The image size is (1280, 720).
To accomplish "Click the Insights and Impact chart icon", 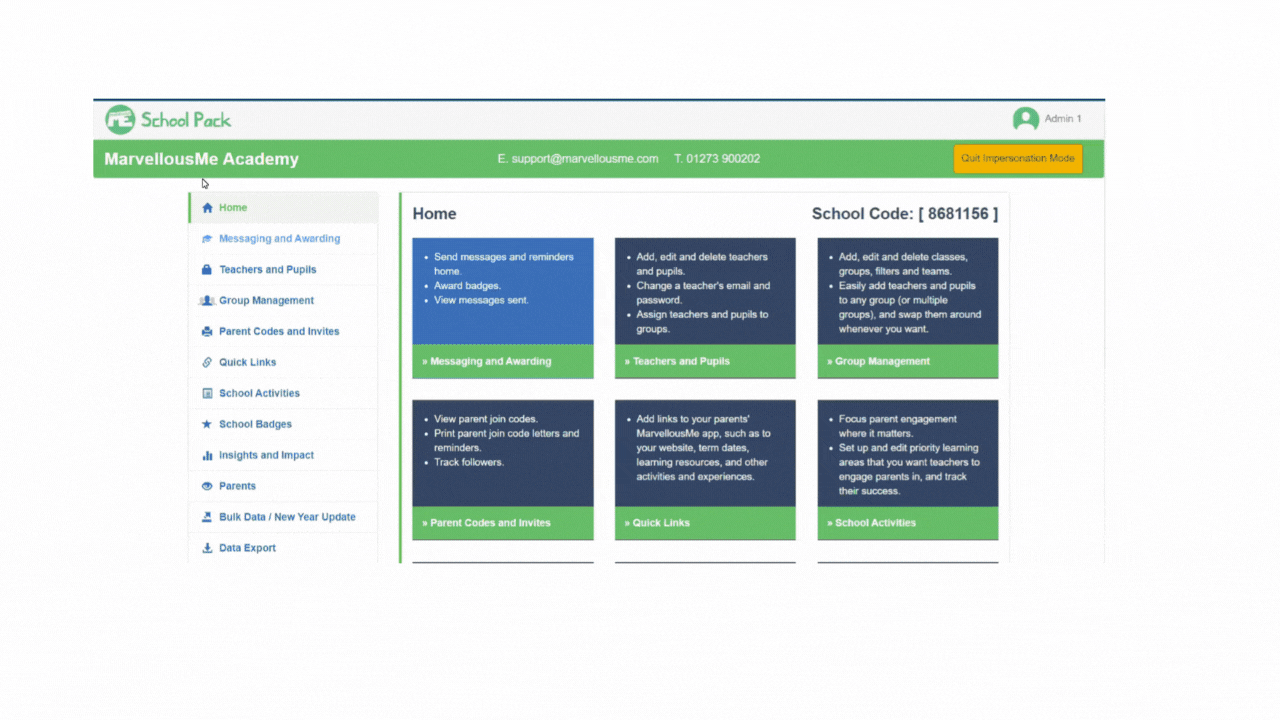I will 207,456.
